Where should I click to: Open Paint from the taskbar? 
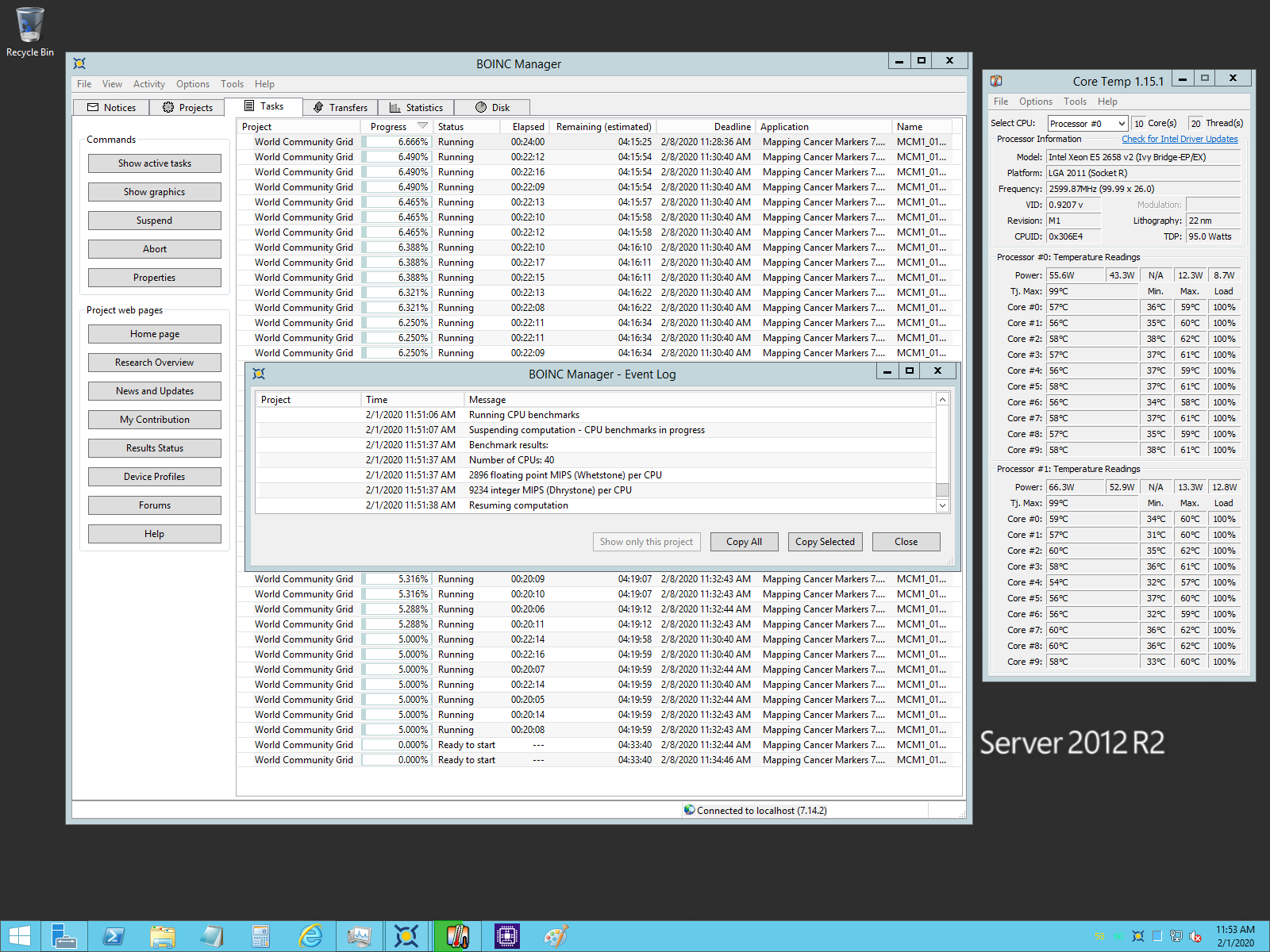[x=556, y=936]
